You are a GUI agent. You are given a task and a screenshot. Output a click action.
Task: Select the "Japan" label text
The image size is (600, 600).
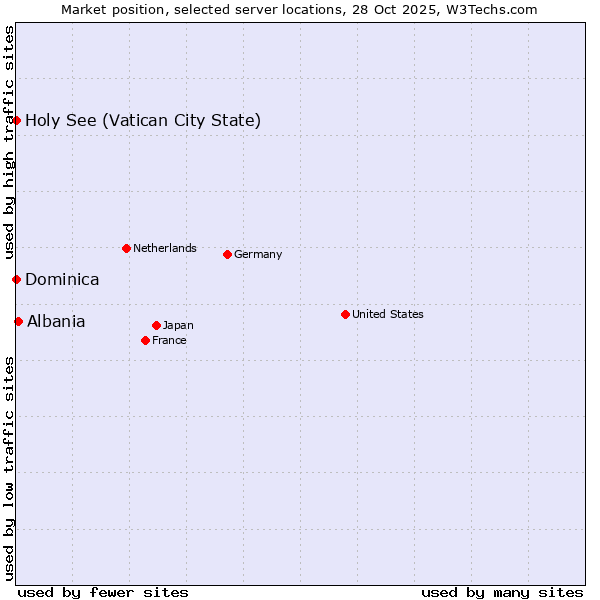[178, 326]
